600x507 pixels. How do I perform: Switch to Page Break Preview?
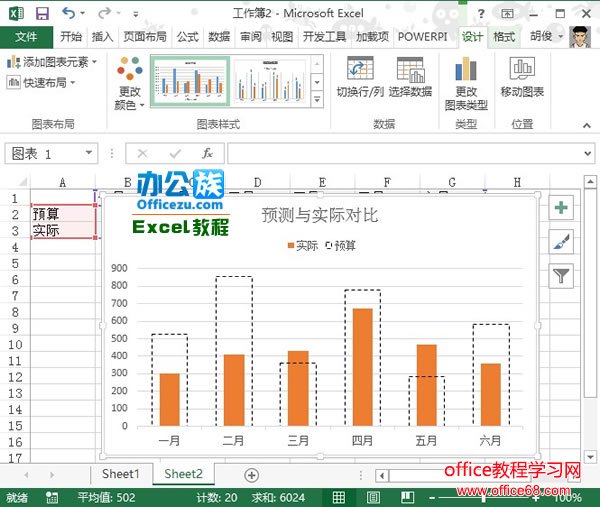(x=407, y=497)
